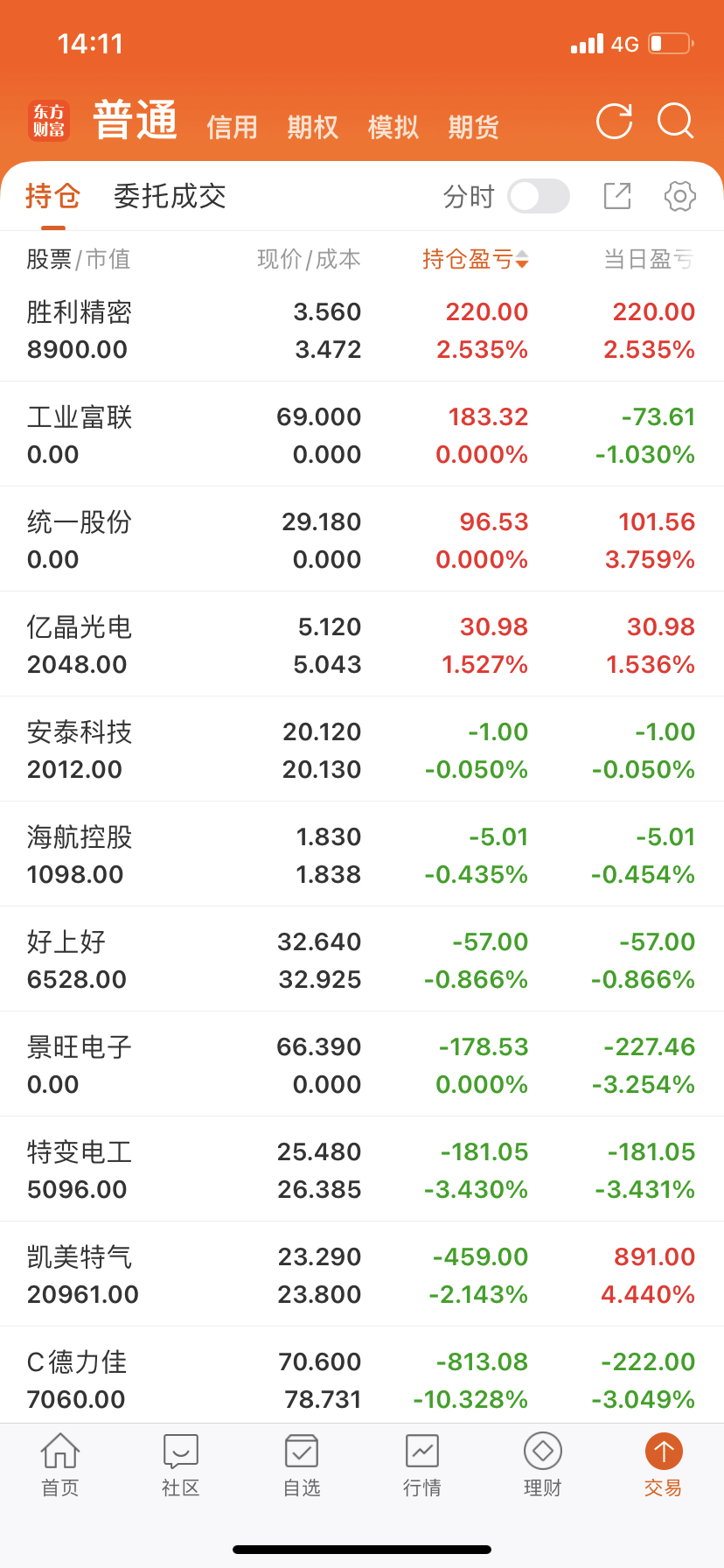Image resolution: width=724 pixels, height=1568 pixels.
Task: Switch to 信用 account tab
Action: coord(232,128)
